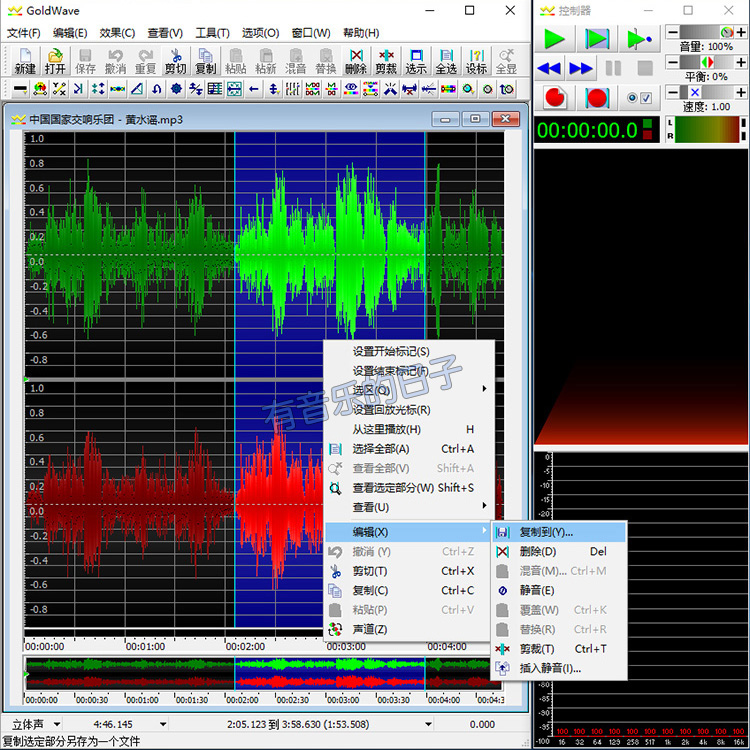Expand the 编辑(X) submenu entry
The image size is (750, 750).
click(409, 532)
